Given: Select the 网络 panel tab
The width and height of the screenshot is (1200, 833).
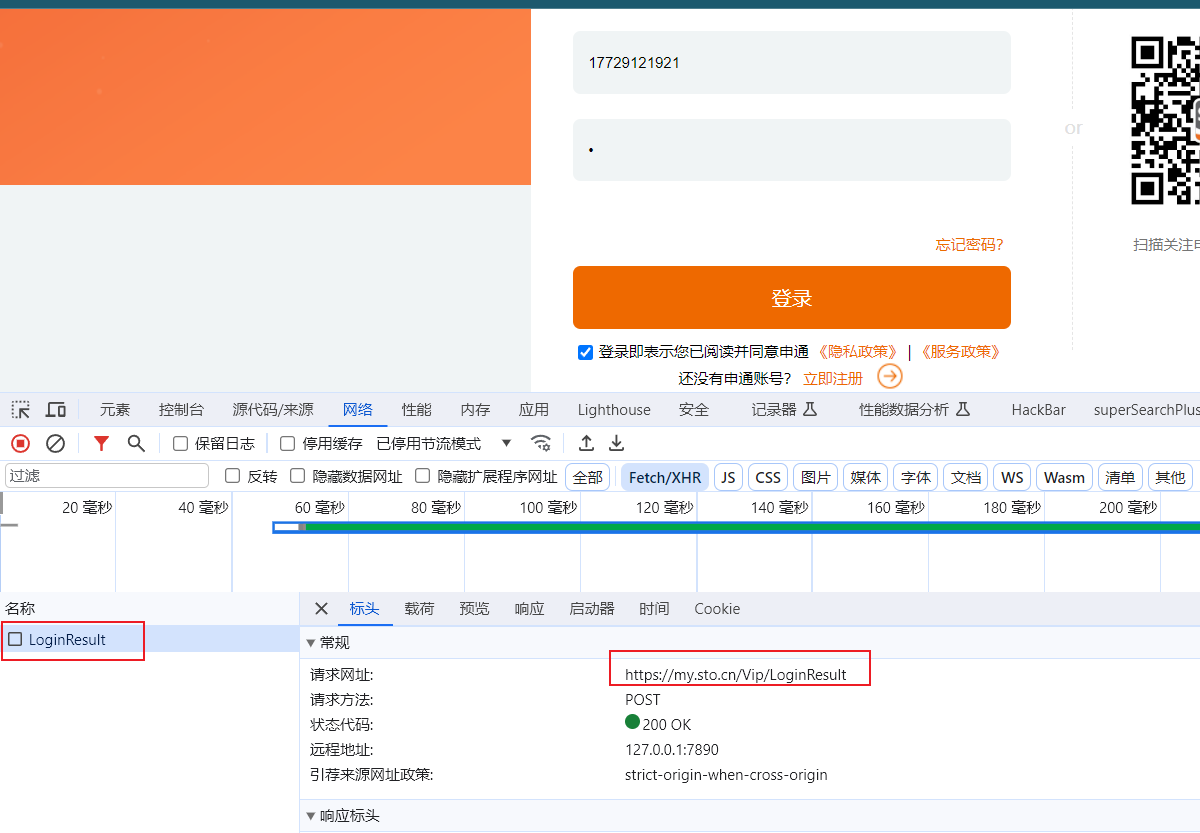Looking at the screenshot, I should [x=358, y=409].
